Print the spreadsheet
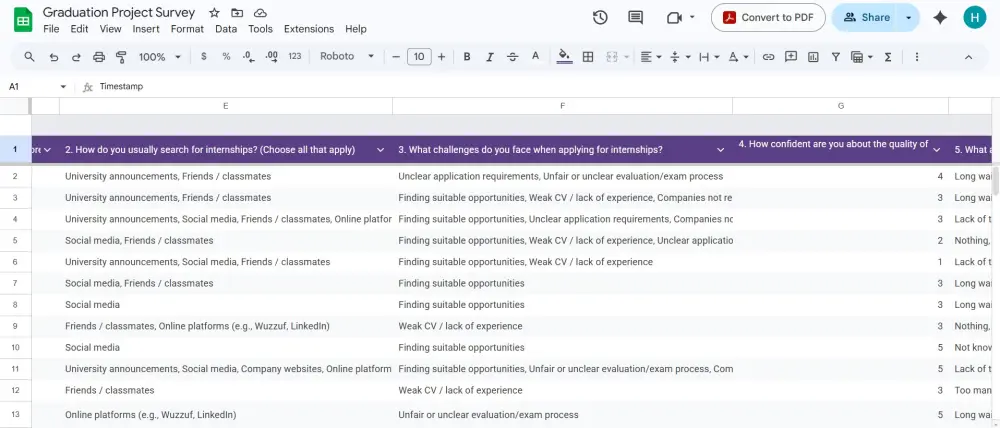 [99, 57]
